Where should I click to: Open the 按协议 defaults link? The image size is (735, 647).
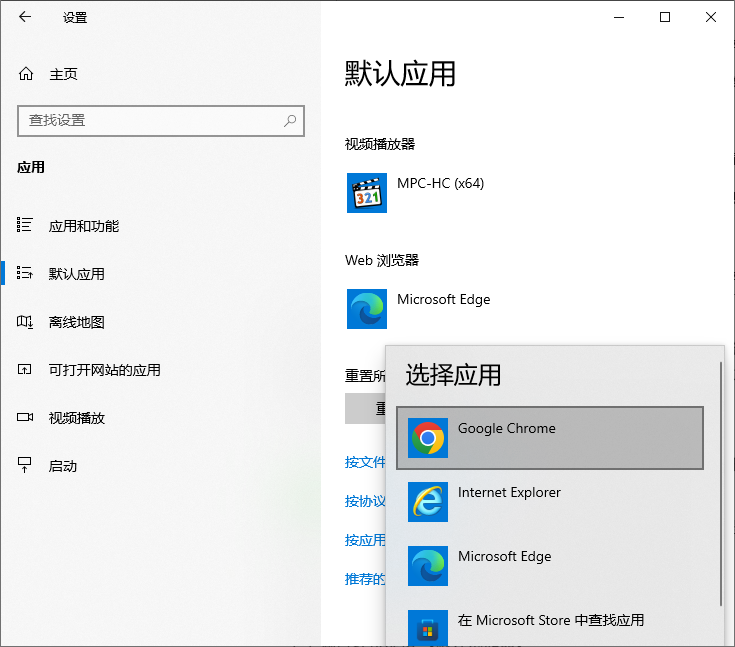(x=365, y=501)
